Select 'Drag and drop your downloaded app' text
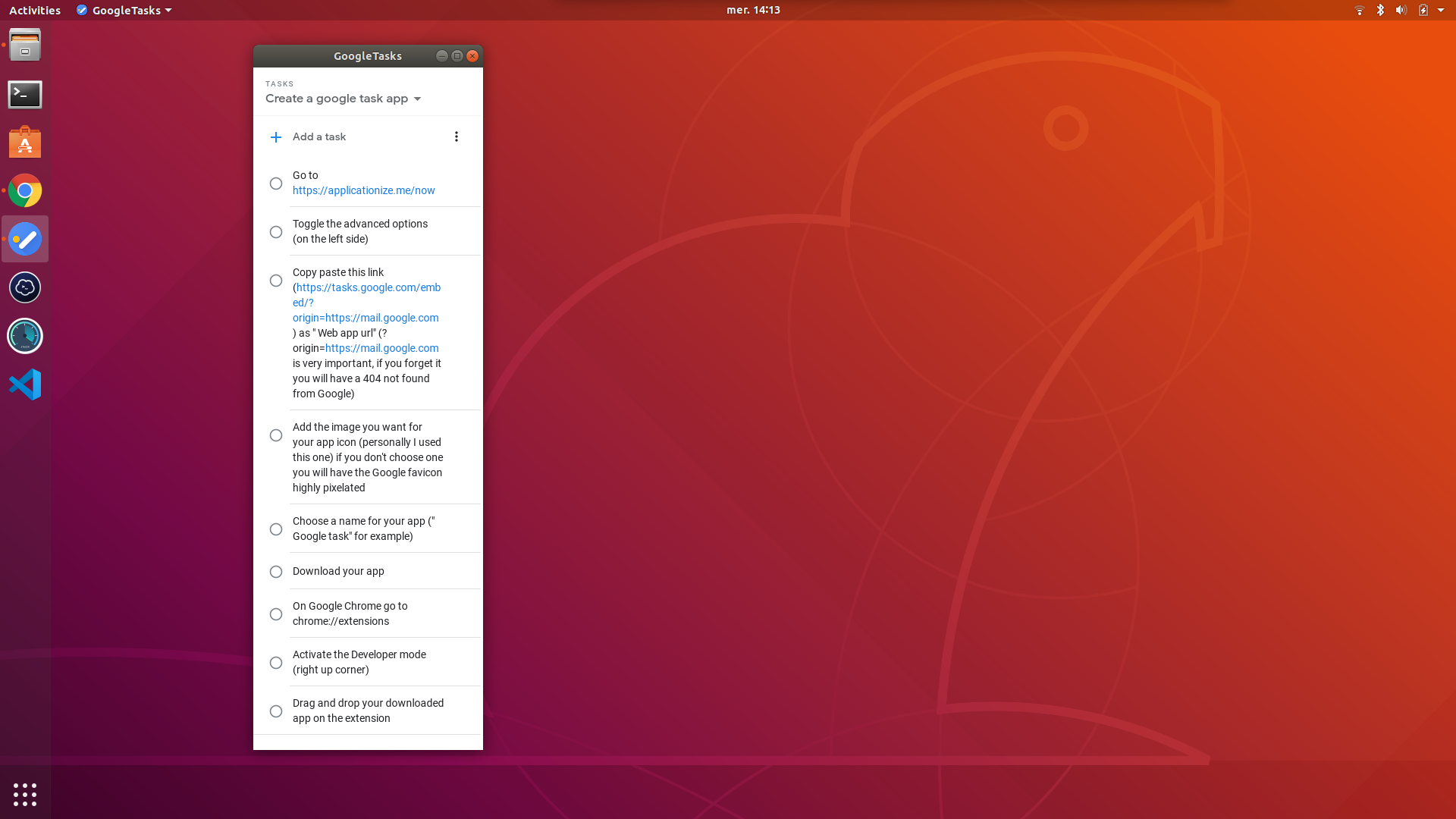This screenshot has height=819, width=1456. point(369,711)
